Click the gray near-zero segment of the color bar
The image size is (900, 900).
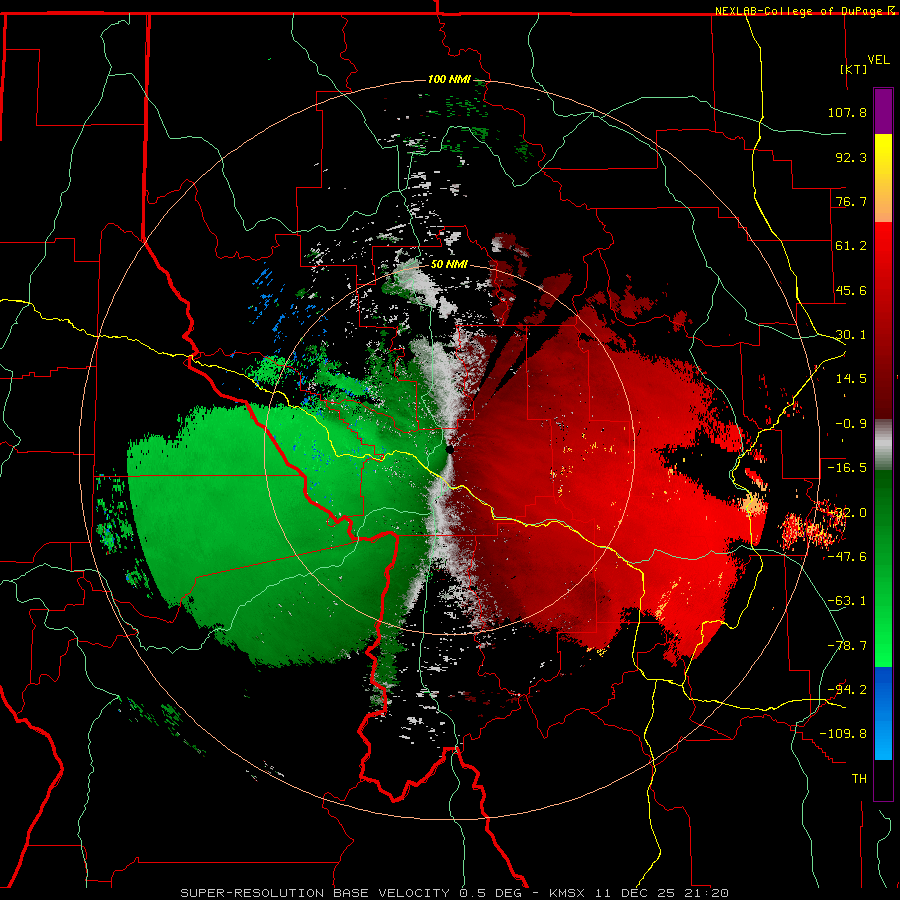click(883, 445)
